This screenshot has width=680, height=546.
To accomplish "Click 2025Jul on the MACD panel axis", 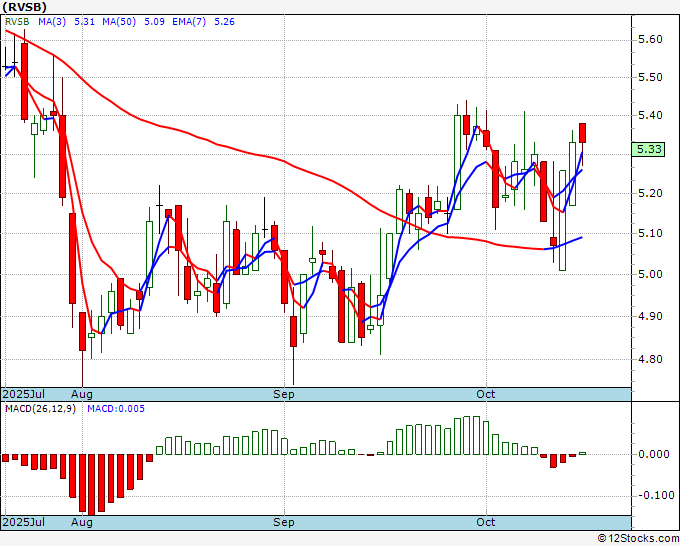I will pos(23,522).
